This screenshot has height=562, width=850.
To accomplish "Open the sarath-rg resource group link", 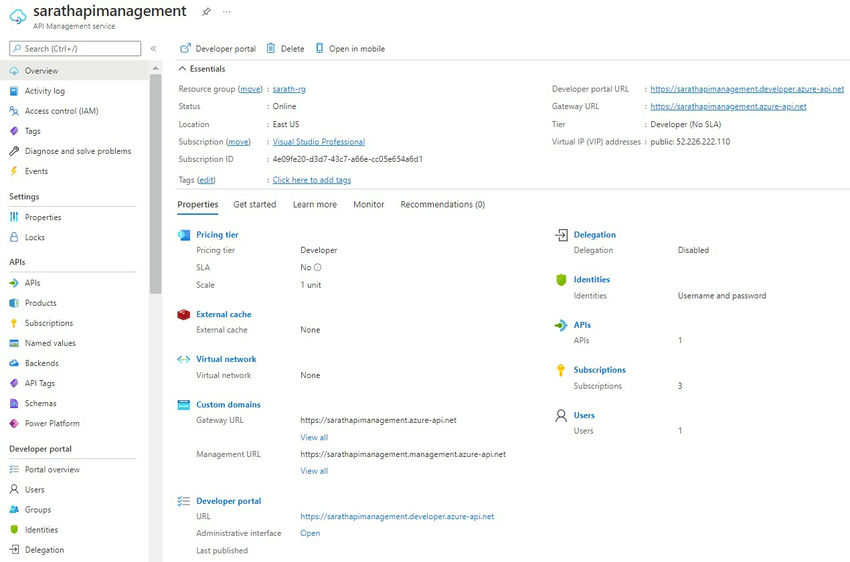I will [289, 89].
